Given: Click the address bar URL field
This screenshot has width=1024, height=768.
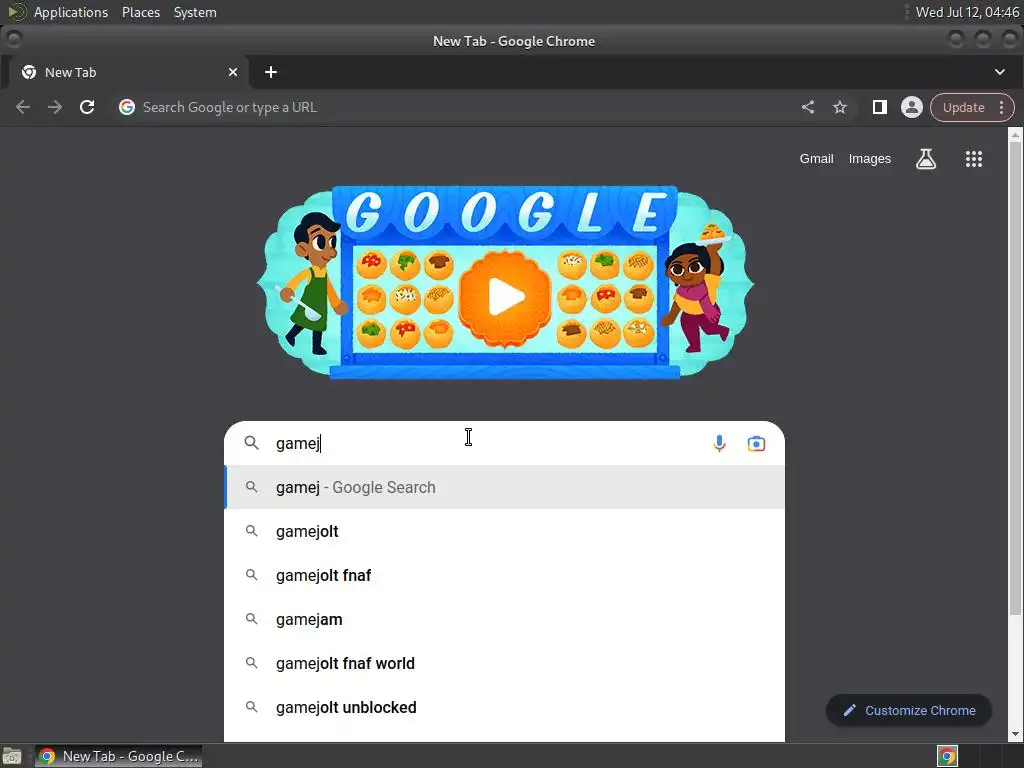Looking at the screenshot, I should [457, 107].
